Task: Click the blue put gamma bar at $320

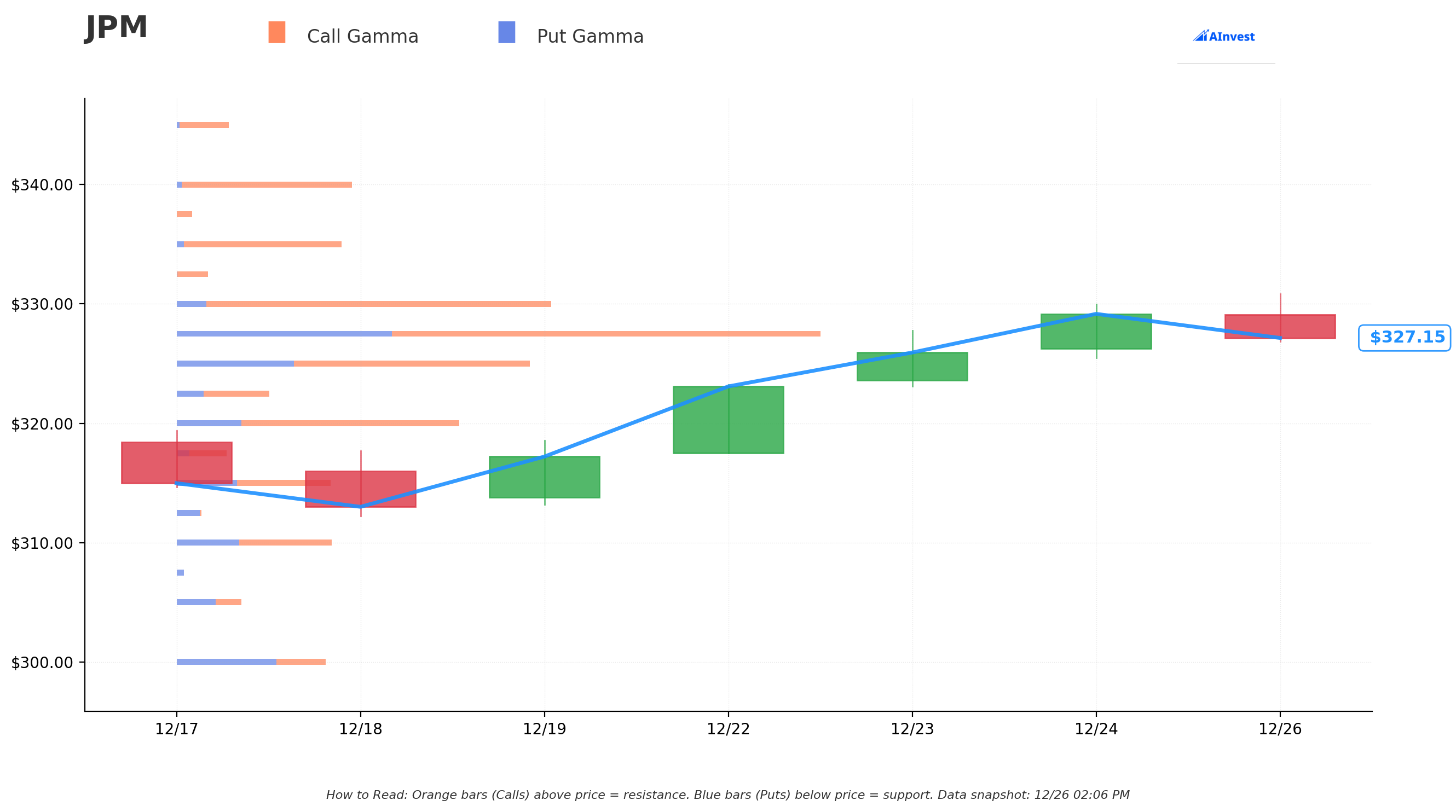Action: click(209, 423)
